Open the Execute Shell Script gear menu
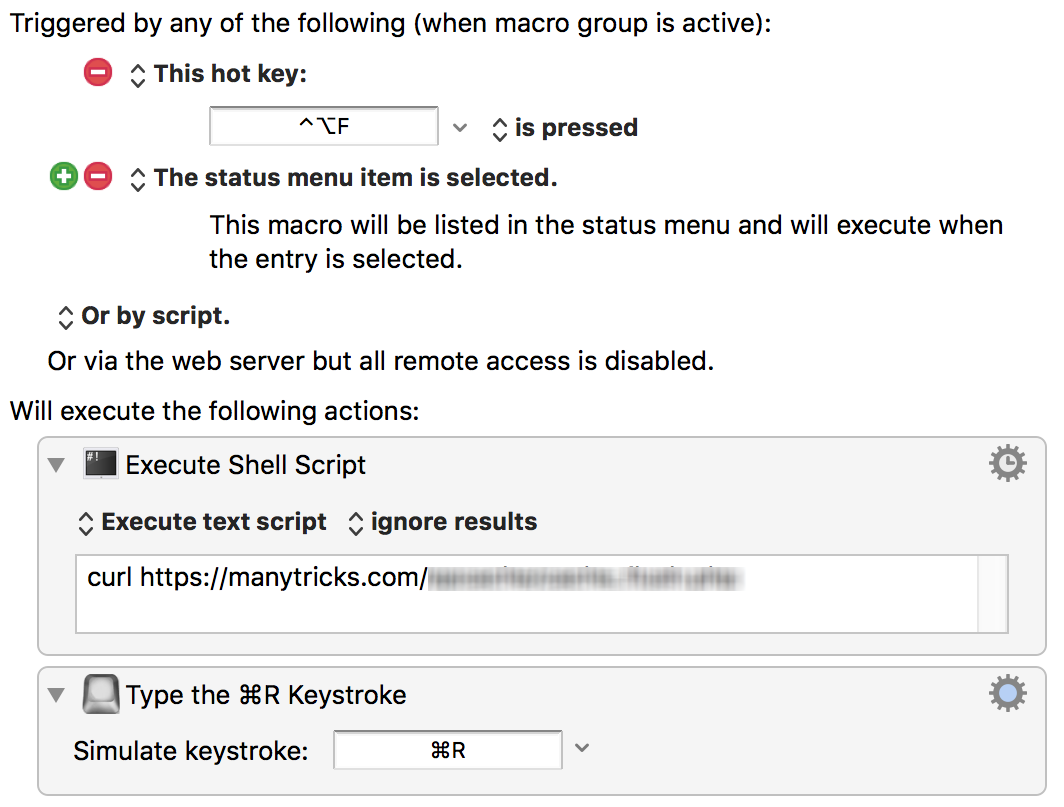Screen dimensions: 1064x807 coord(1008,464)
